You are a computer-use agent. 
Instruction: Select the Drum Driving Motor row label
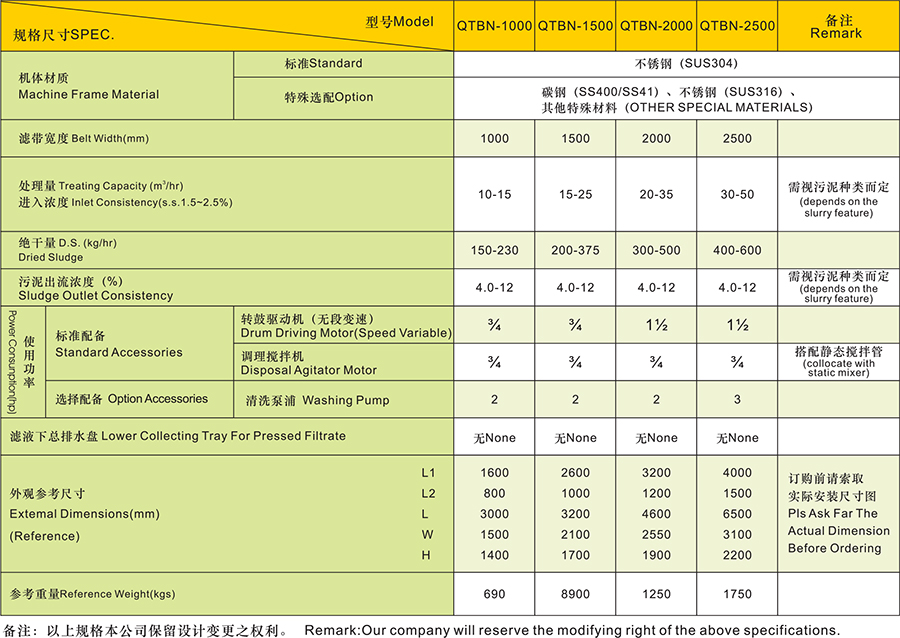345,324
